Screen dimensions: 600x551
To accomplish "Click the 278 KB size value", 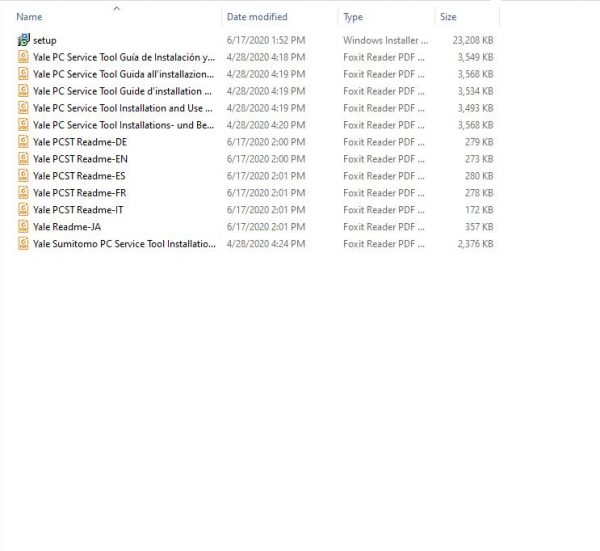I will pyautogui.click(x=479, y=193).
